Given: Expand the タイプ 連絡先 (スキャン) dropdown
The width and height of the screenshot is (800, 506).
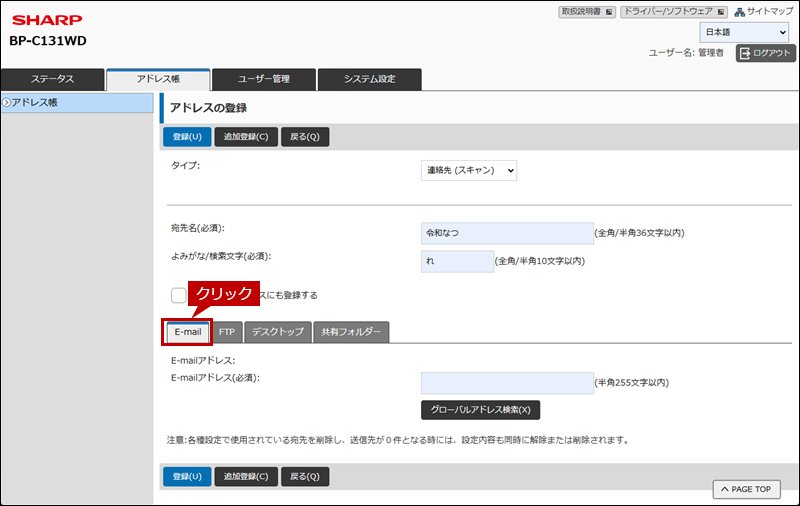Looking at the screenshot, I should coord(469,171).
